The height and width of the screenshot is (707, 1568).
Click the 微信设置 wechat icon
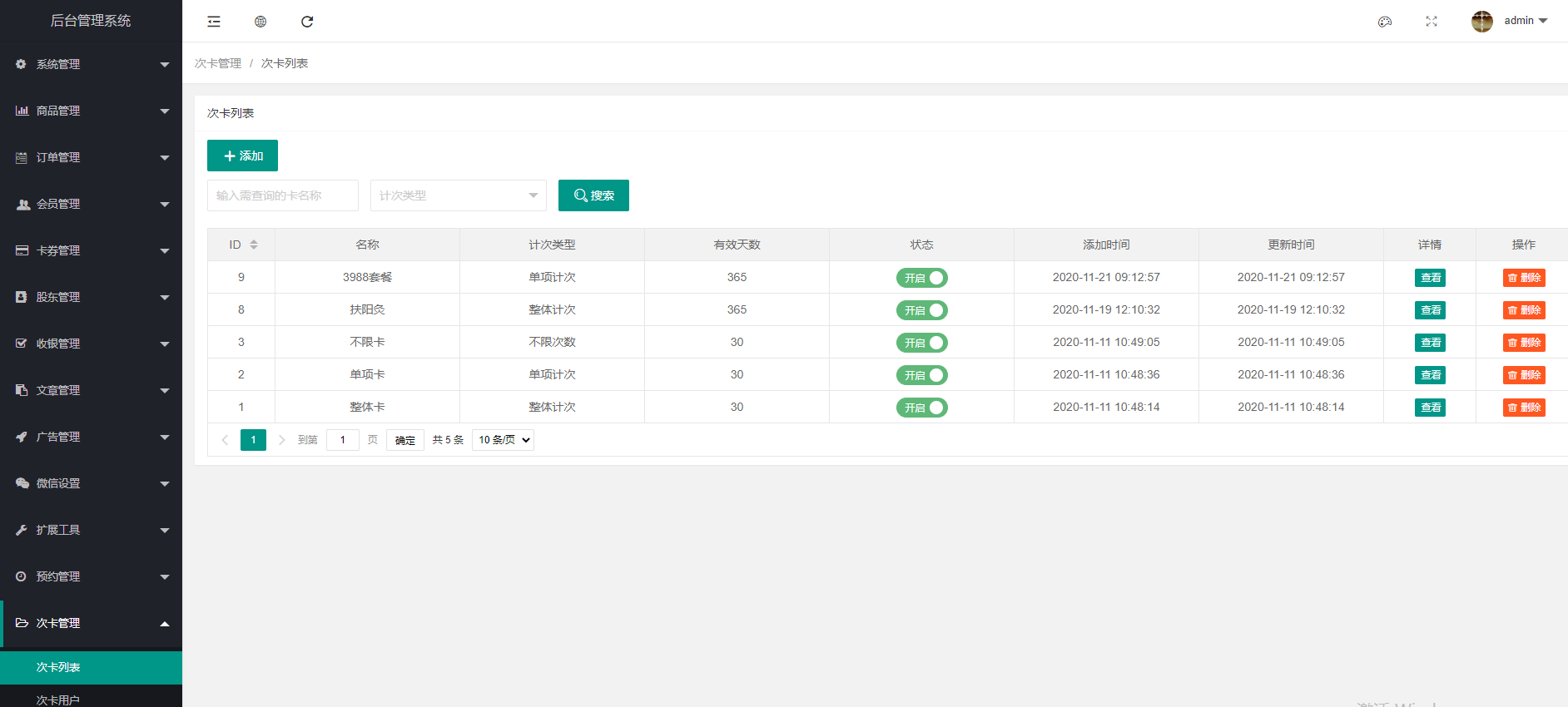(x=22, y=483)
